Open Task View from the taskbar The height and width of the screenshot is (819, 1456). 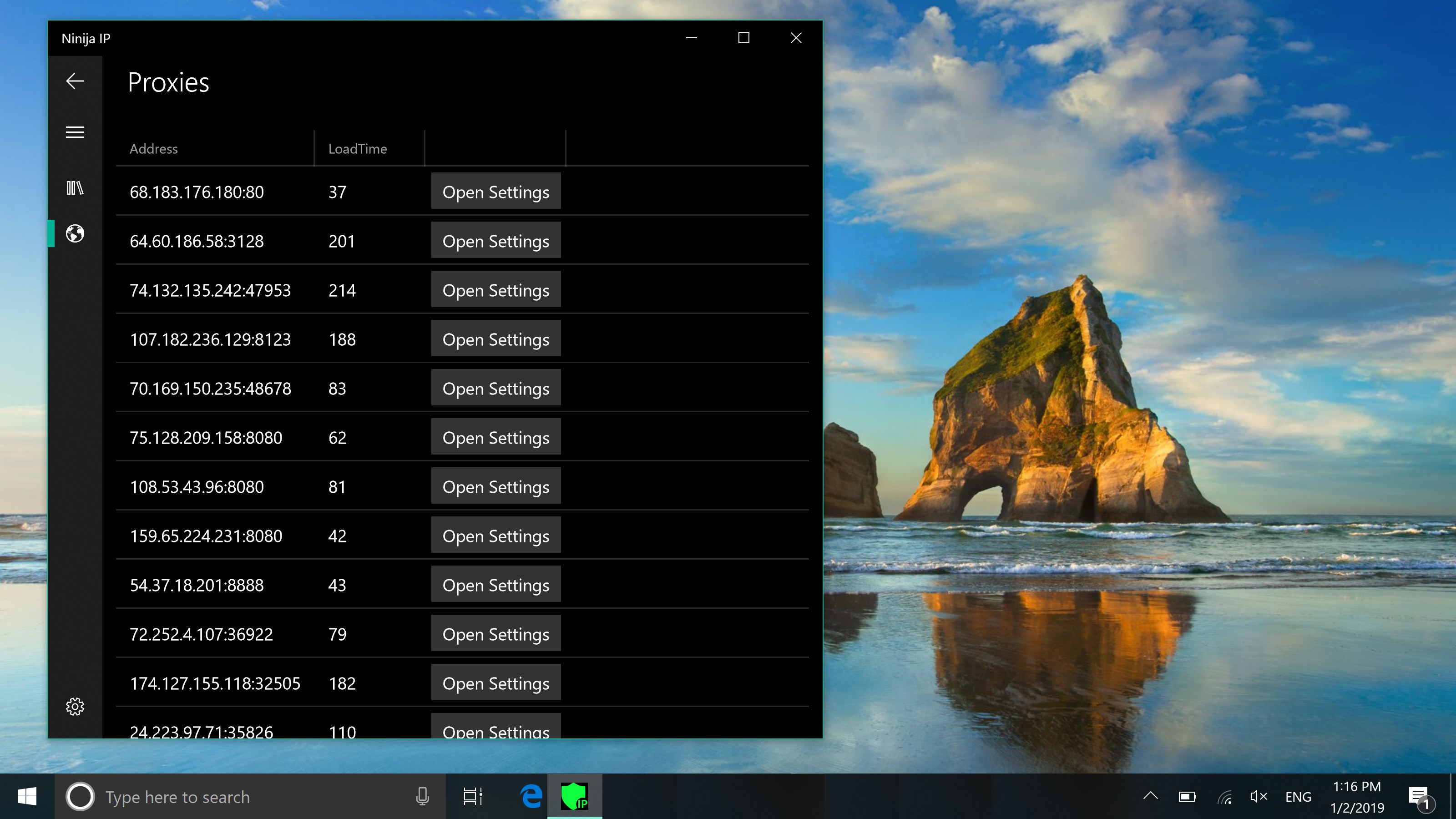pyautogui.click(x=473, y=796)
